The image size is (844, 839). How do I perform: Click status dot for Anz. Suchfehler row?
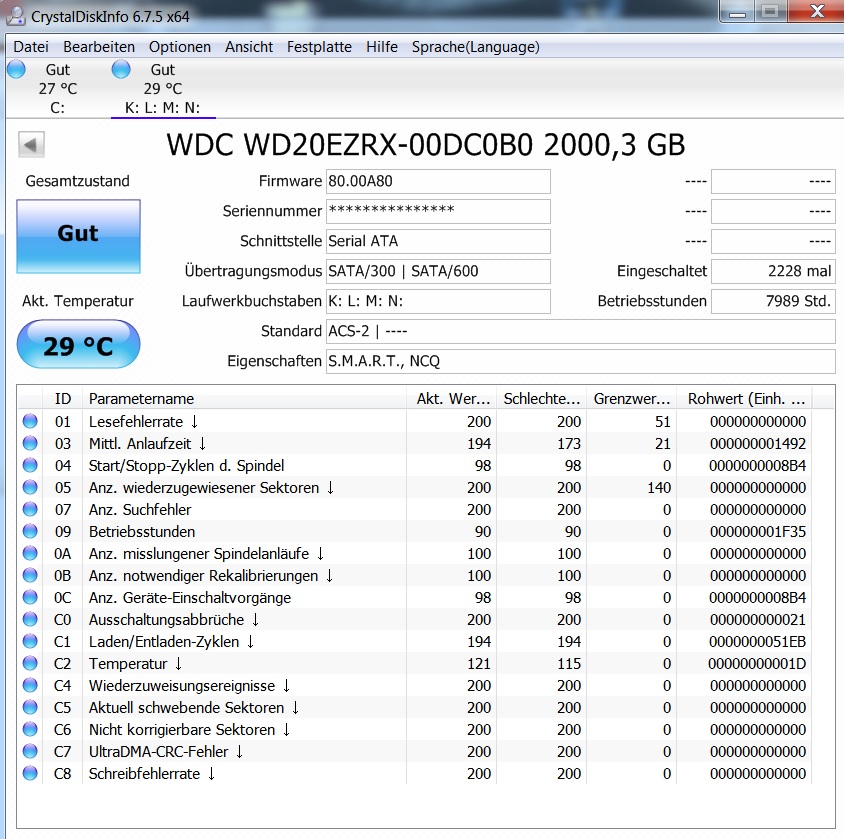coord(30,509)
